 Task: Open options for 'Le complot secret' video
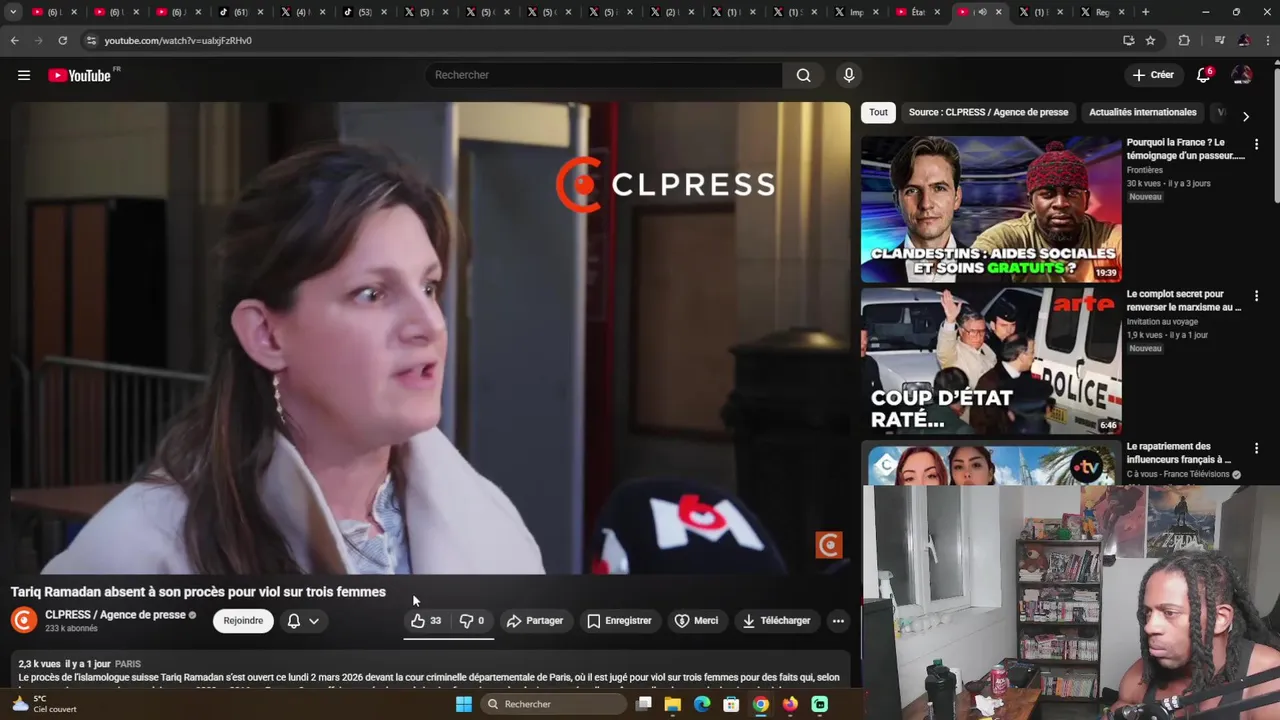click(x=1257, y=296)
